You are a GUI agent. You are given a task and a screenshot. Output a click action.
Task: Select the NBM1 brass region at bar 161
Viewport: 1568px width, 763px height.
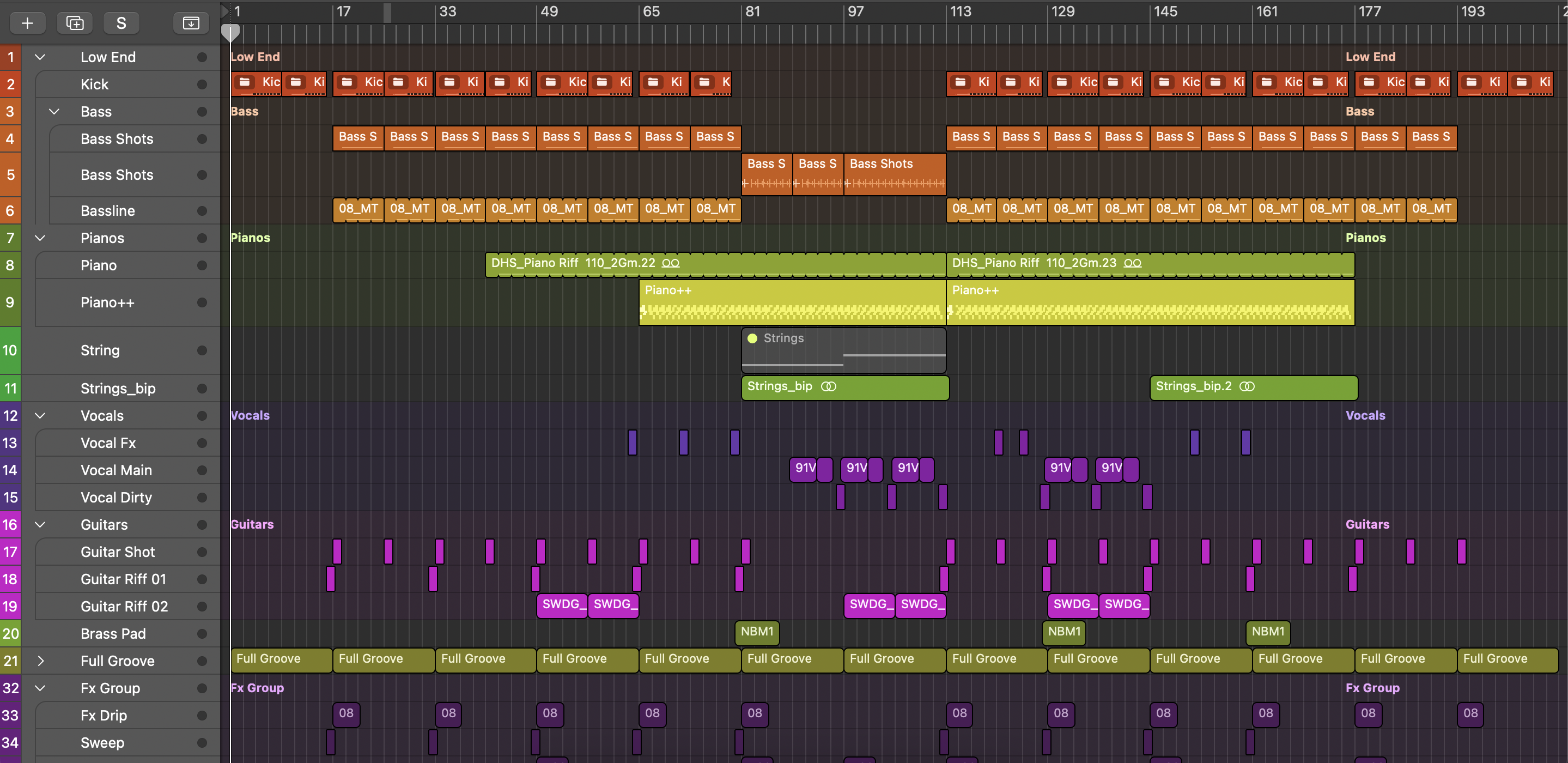coord(1268,633)
